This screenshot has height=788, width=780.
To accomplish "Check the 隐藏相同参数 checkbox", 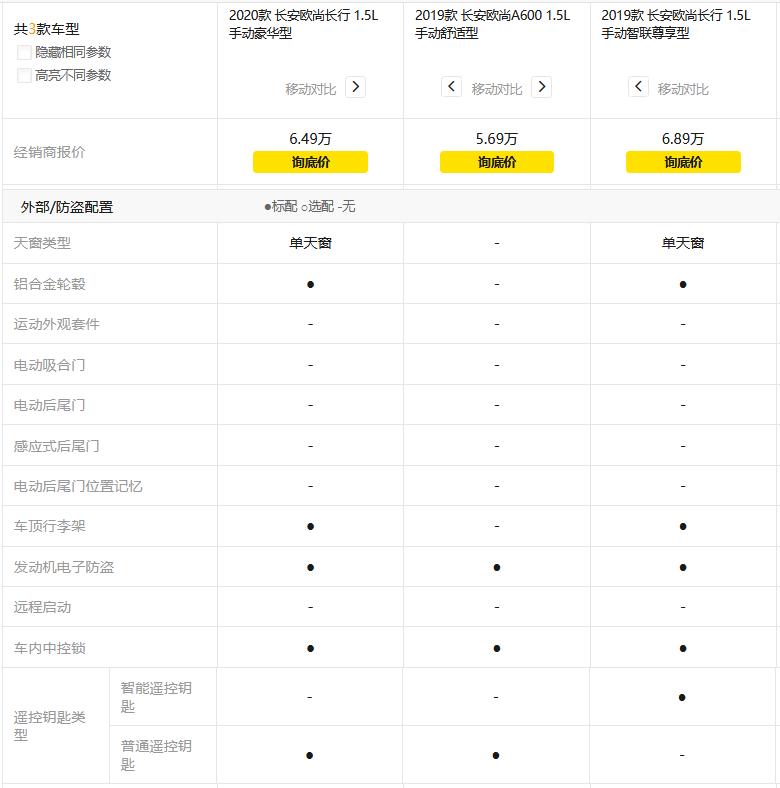I will (x=24, y=52).
